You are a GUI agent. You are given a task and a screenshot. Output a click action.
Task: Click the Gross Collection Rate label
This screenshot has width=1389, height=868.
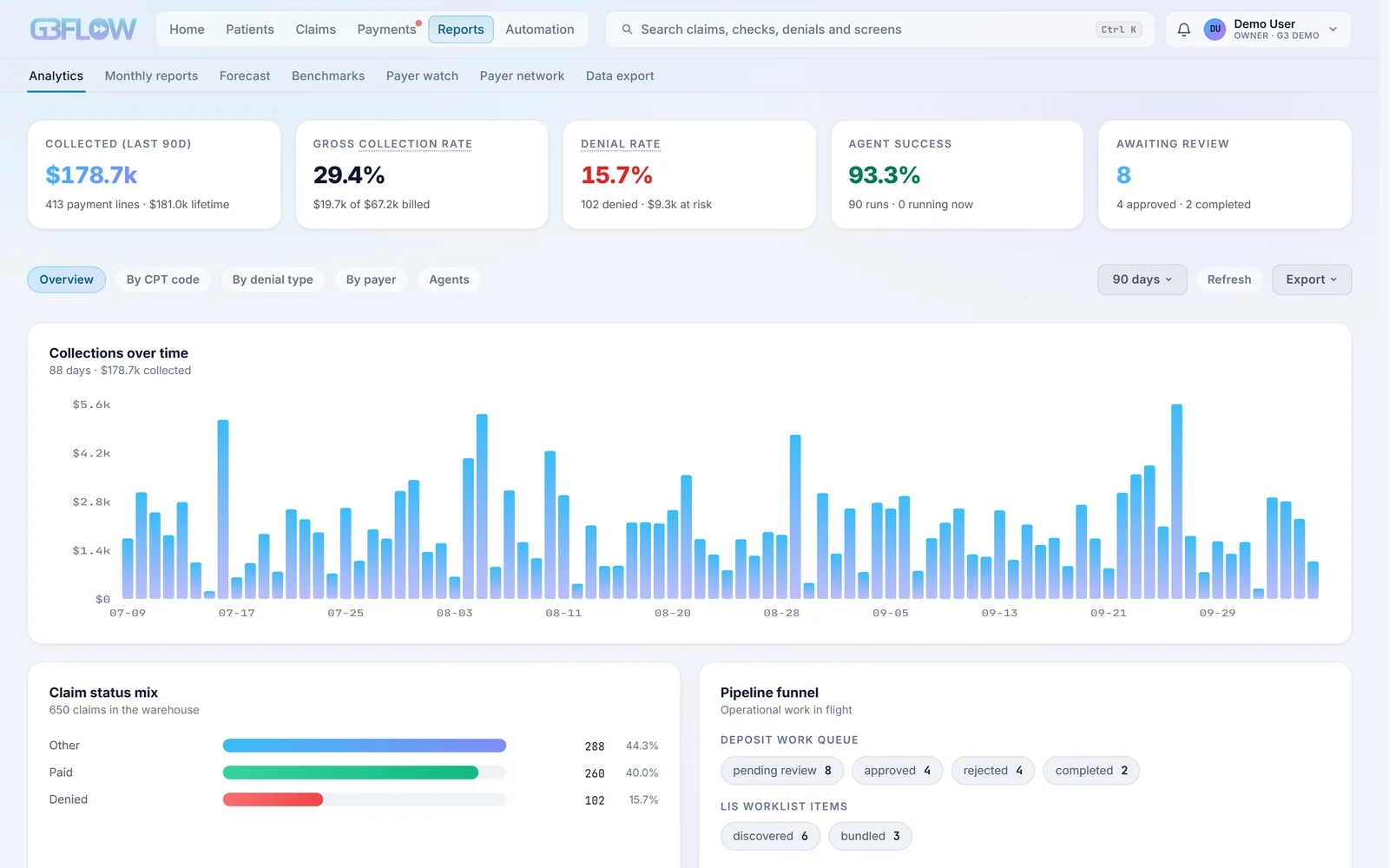click(392, 144)
